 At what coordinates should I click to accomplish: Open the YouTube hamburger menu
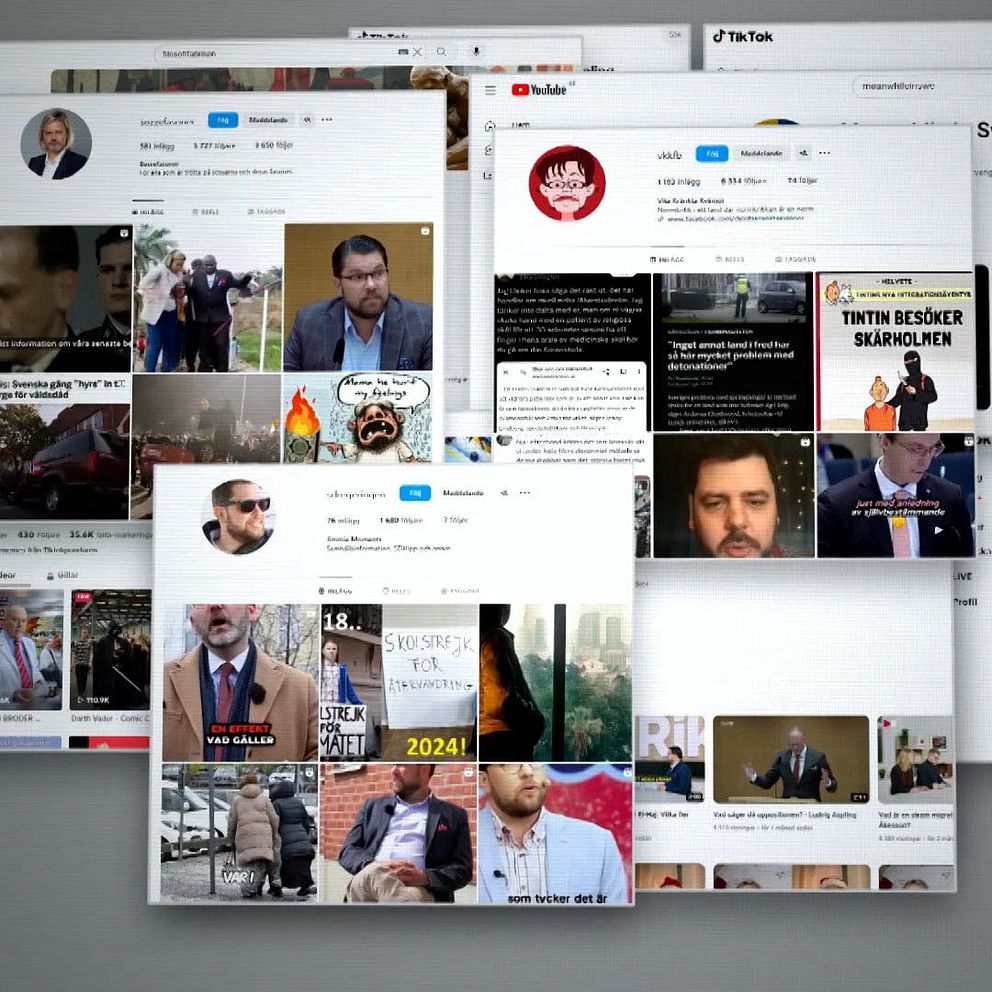490,90
